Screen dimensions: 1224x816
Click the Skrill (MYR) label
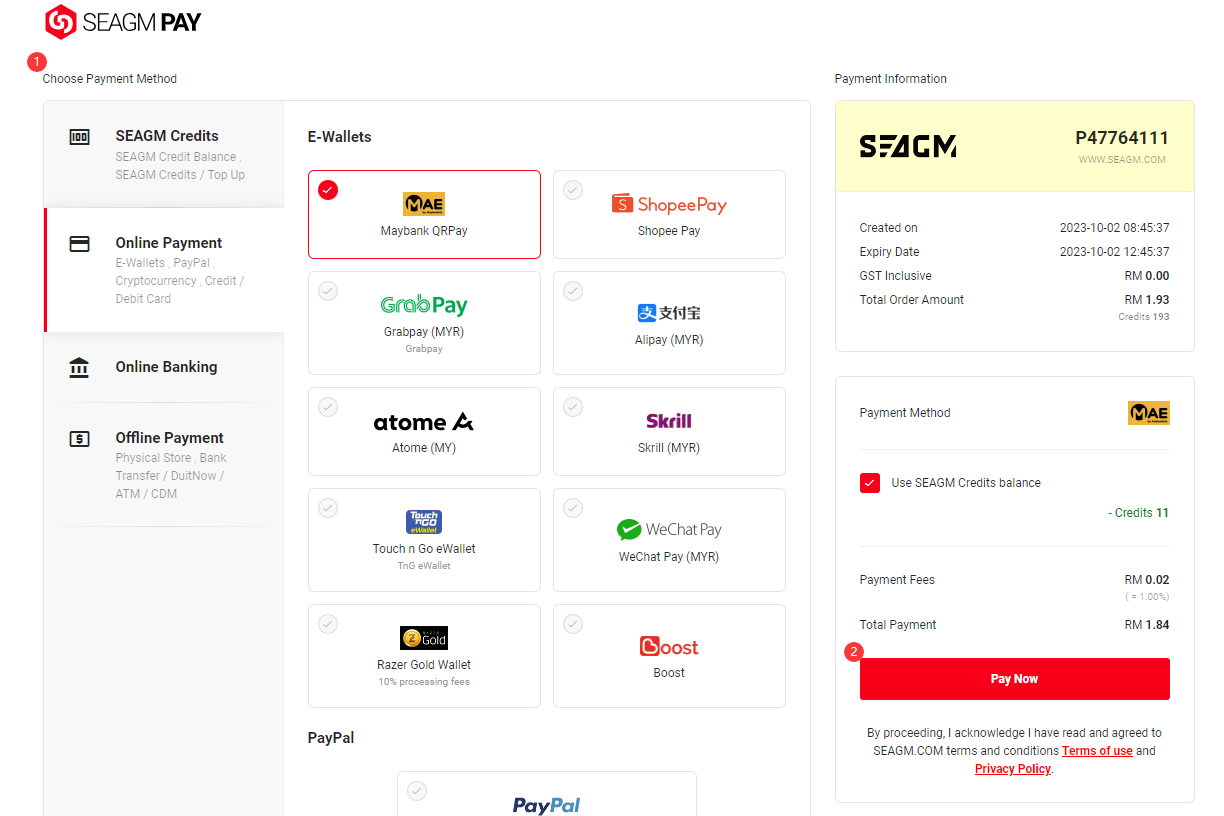669,448
